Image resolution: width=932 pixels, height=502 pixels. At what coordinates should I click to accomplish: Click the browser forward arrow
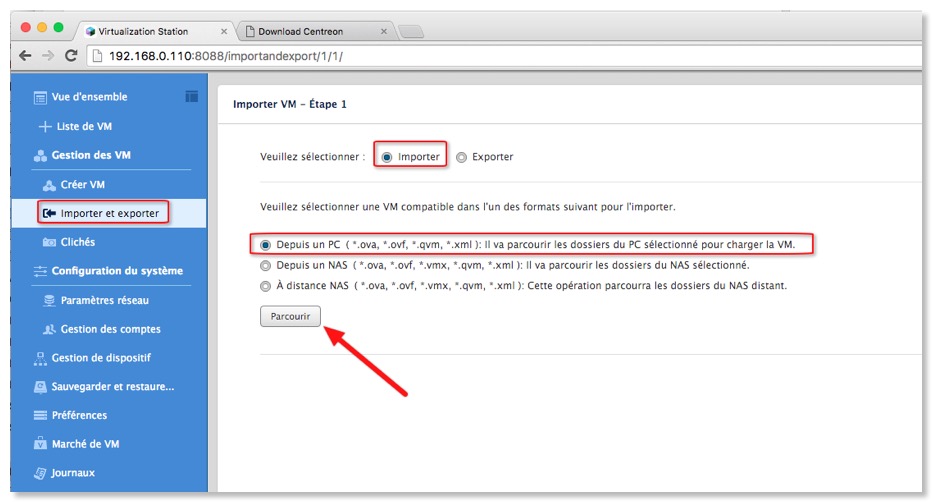click(x=48, y=56)
